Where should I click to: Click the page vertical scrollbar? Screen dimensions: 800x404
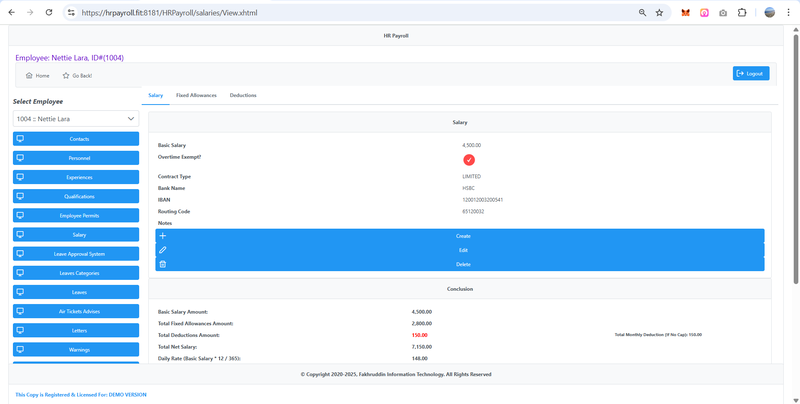(x=795, y=200)
